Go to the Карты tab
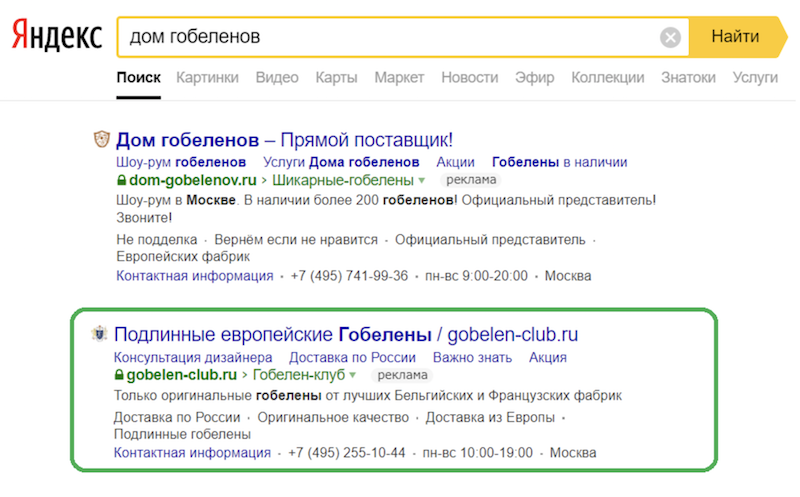The height and width of the screenshot is (497, 800). [x=336, y=78]
